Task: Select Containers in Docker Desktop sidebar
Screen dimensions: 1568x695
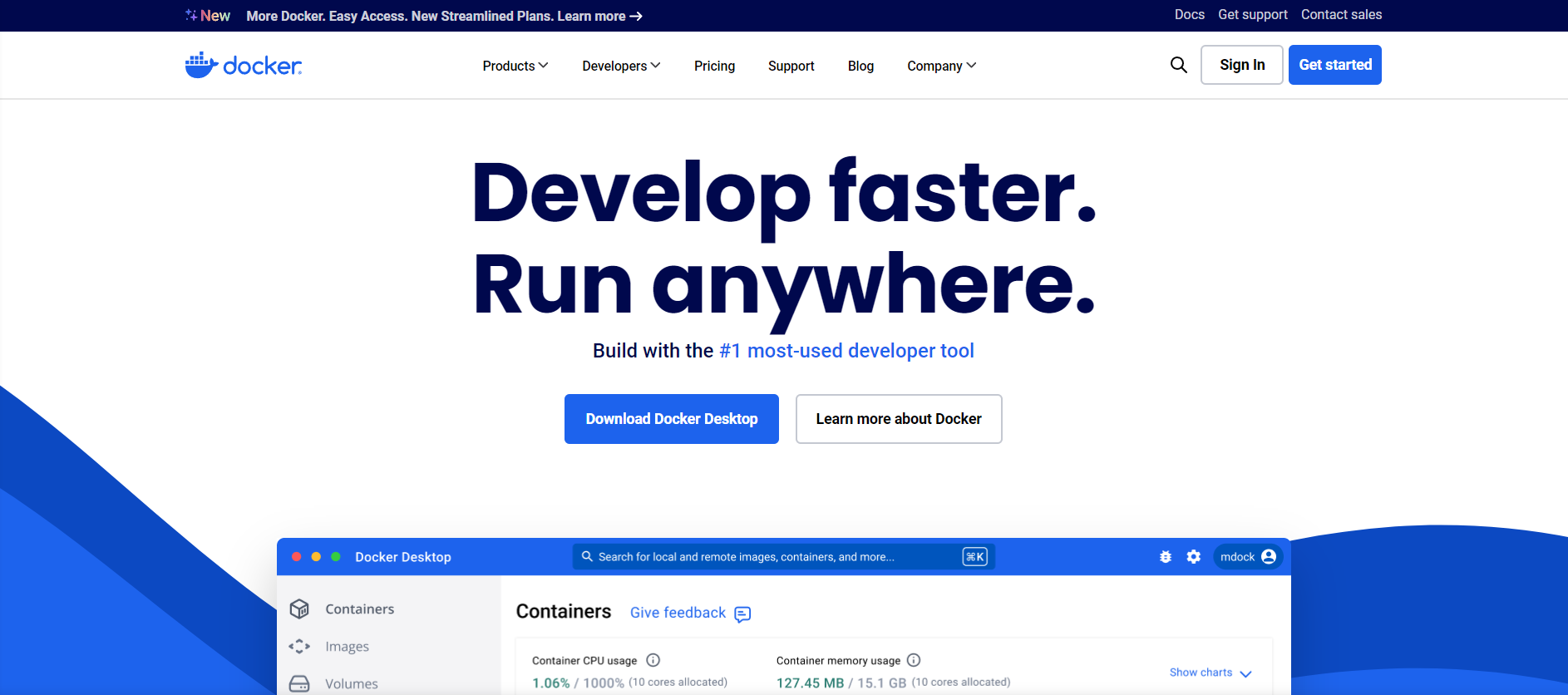Action: click(x=359, y=609)
